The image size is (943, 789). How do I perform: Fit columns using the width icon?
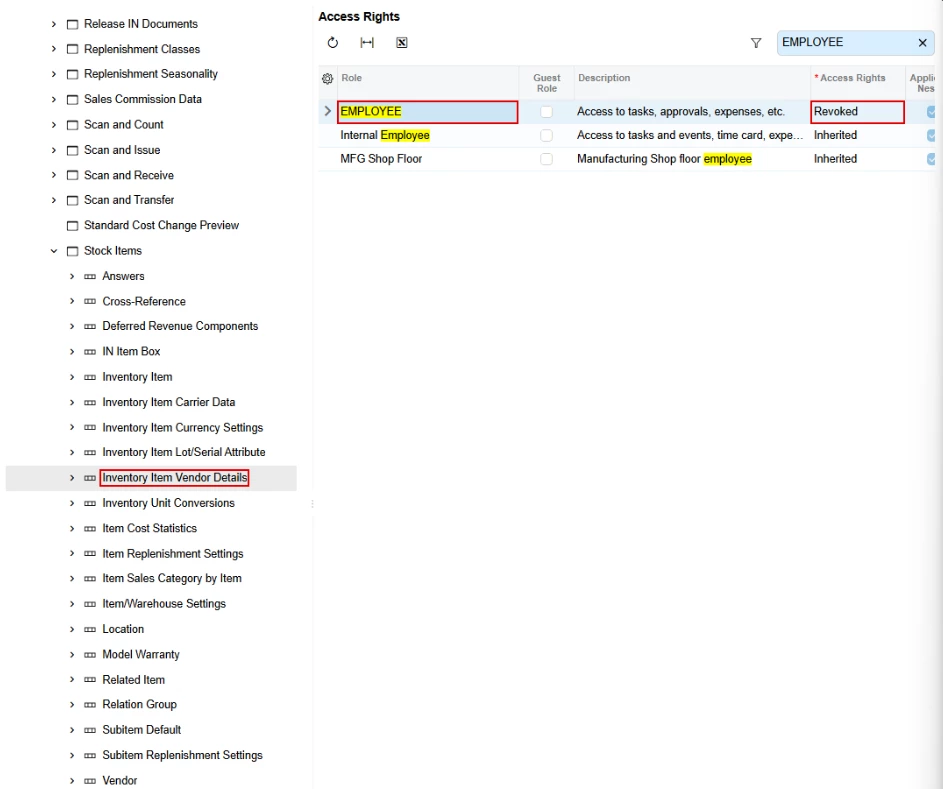[367, 43]
